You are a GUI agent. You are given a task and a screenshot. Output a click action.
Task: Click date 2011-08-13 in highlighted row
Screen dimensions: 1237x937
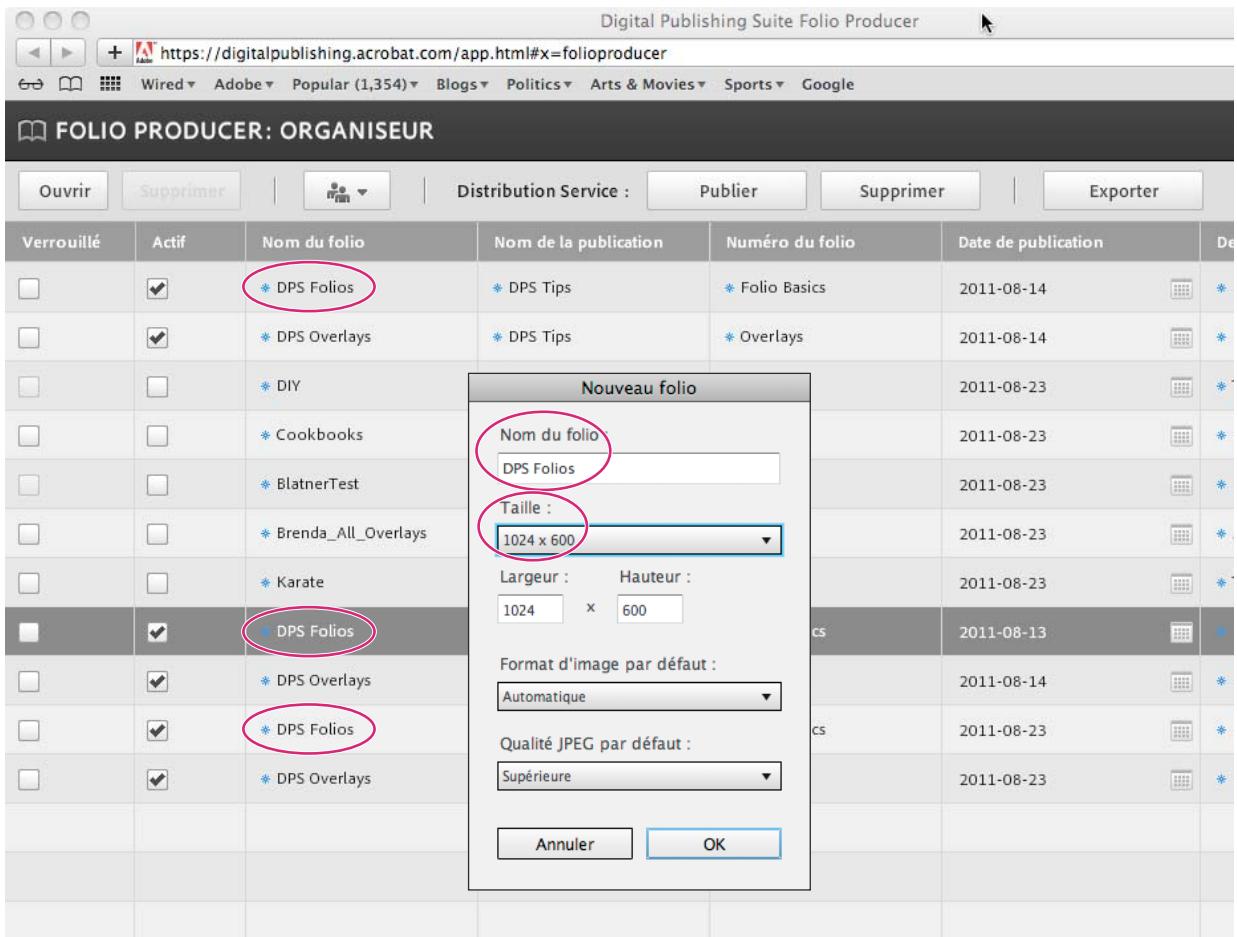[x=1002, y=632]
